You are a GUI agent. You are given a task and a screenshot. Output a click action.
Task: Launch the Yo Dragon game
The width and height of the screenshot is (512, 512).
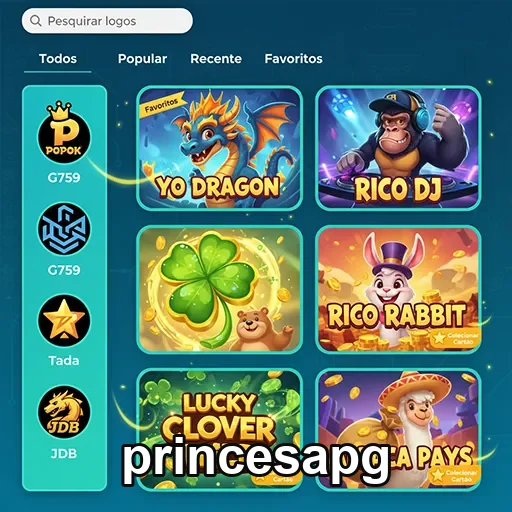(220, 148)
